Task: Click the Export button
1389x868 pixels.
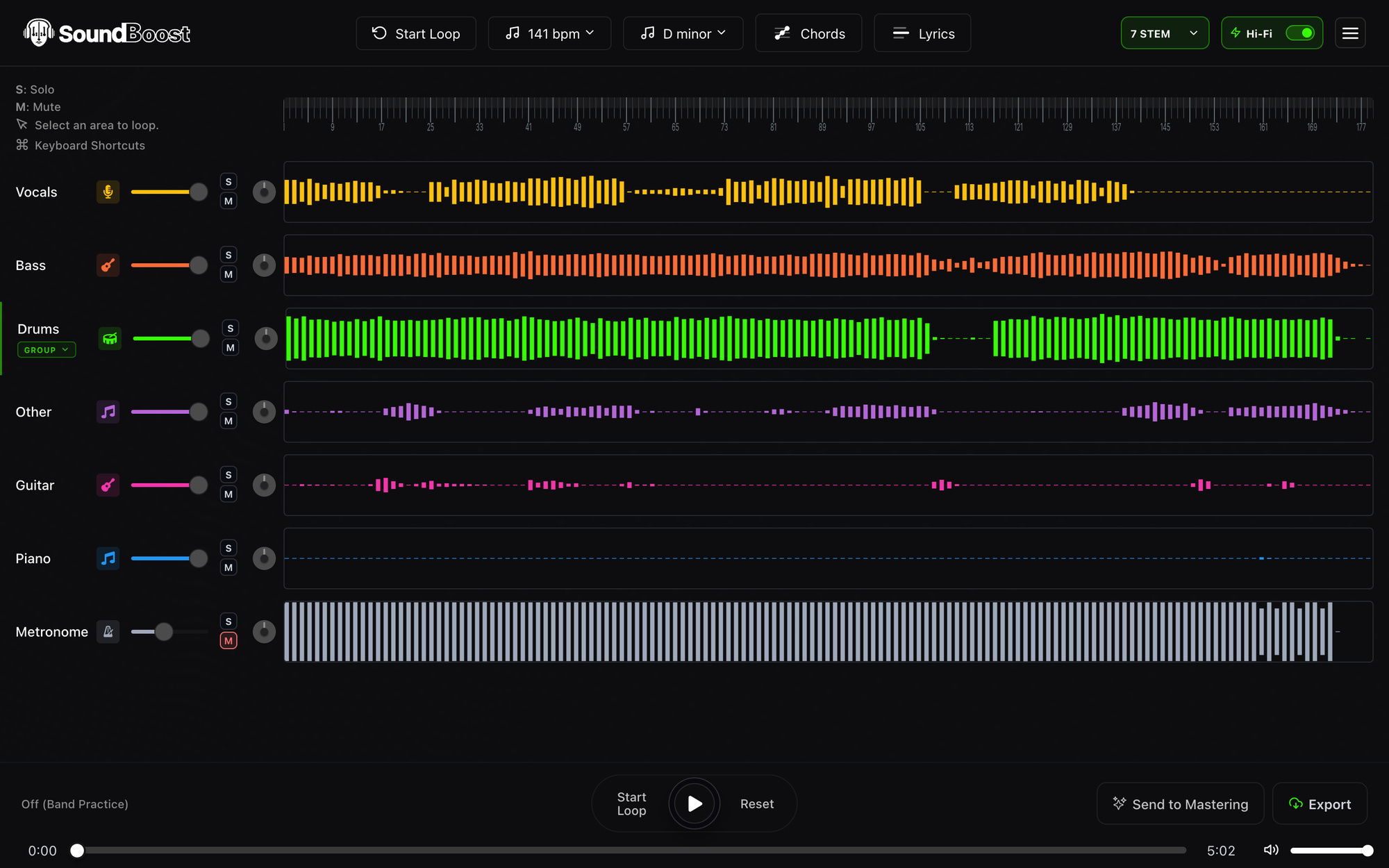Action: coord(1320,804)
